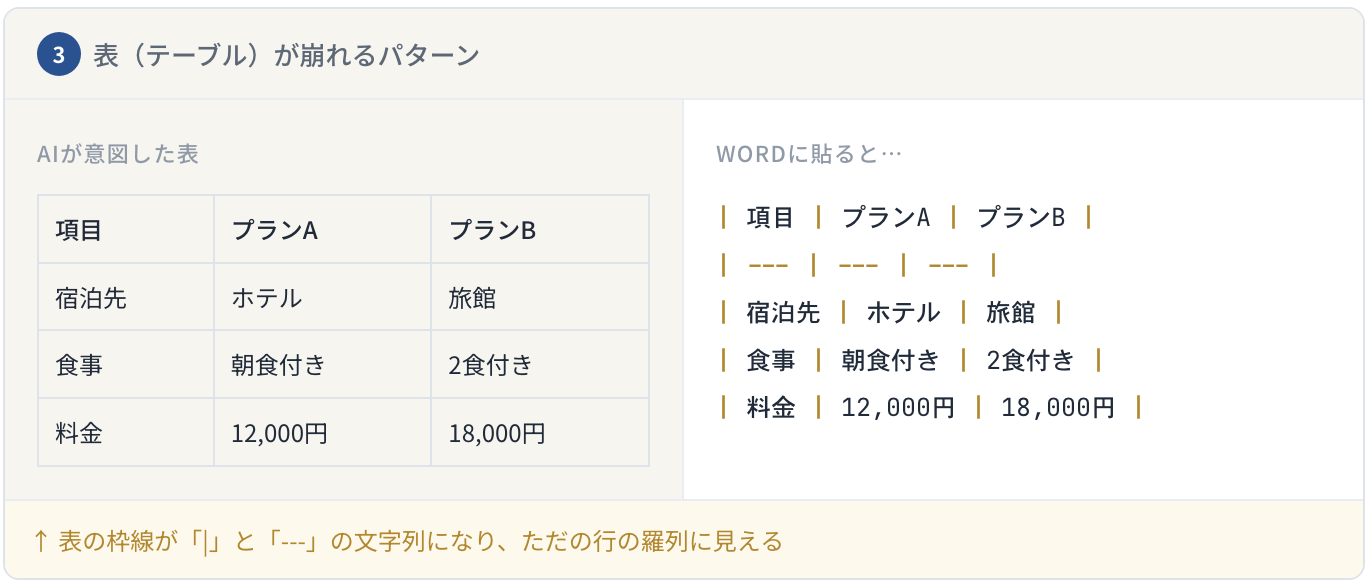Select the WORDに貼ると… label
Screen dimensions: 1370x586
click(809, 154)
